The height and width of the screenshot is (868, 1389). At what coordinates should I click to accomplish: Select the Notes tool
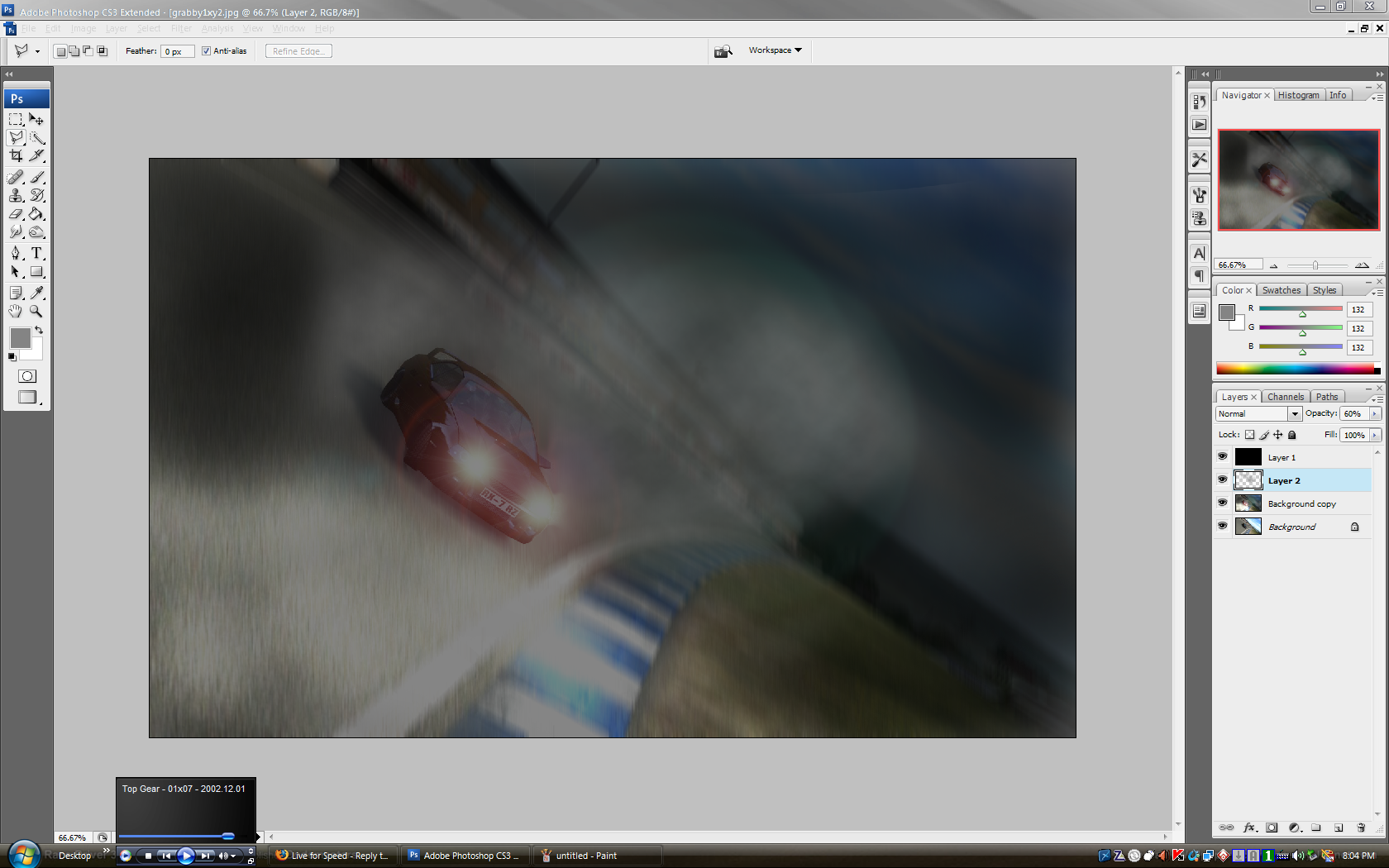pyautogui.click(x=16, y=293)
